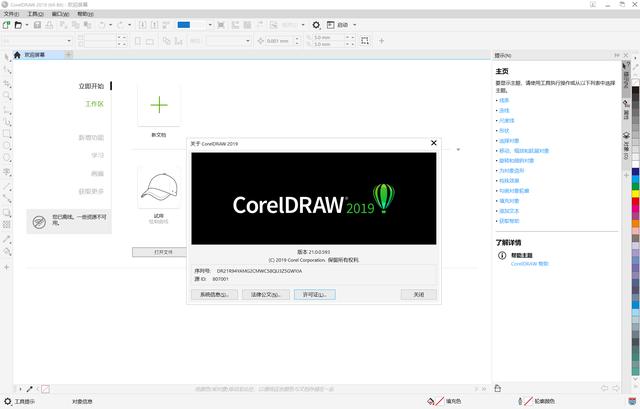
Task: Click the 法律公告 button in About dialog
Action: [266, 294]
